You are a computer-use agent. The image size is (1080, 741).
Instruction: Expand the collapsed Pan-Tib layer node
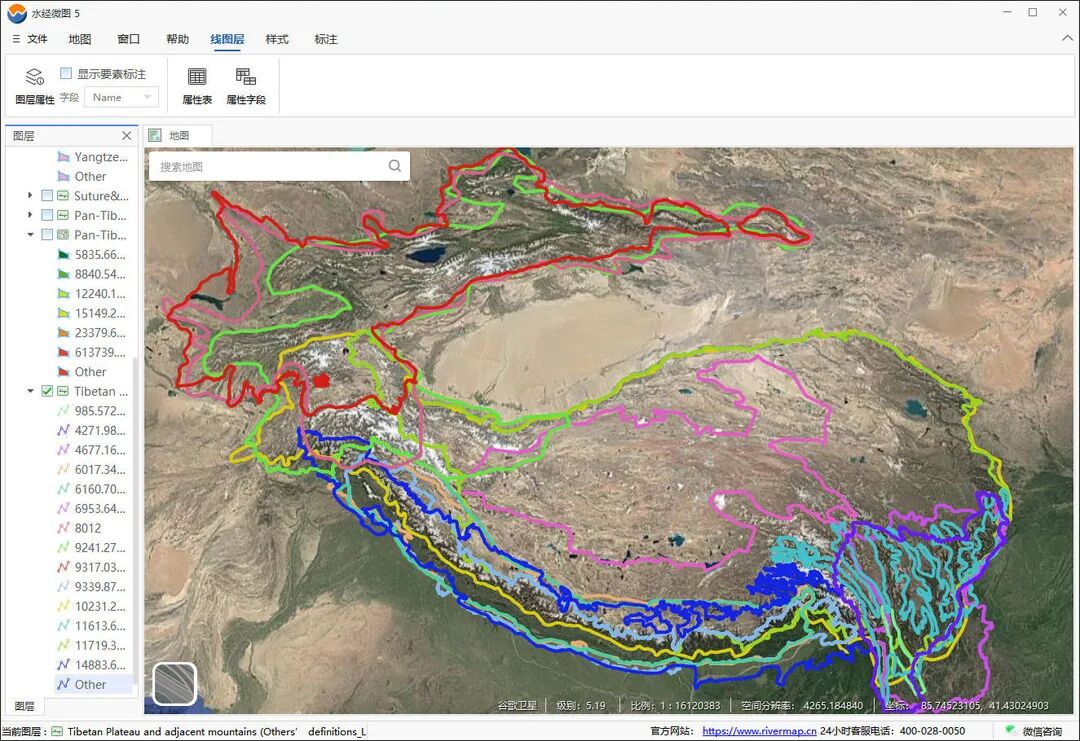pyautogui.click(x=30, y=215)
